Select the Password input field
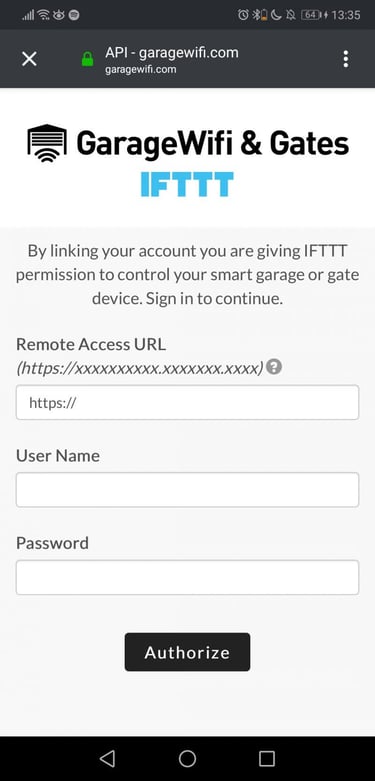This screenshot has height=781, width=375. 187,577
